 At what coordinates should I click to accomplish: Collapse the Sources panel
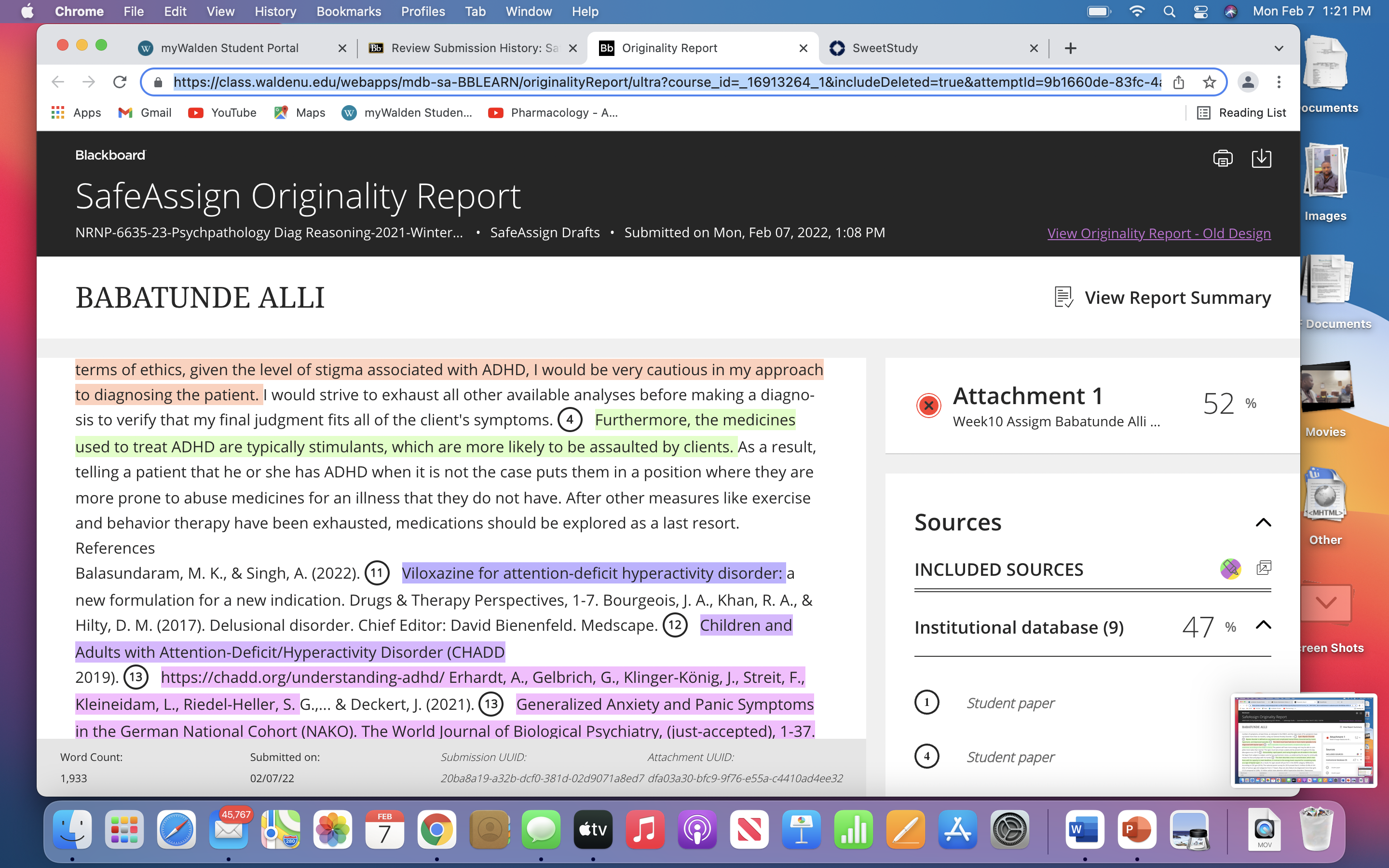coord(1263,522)
